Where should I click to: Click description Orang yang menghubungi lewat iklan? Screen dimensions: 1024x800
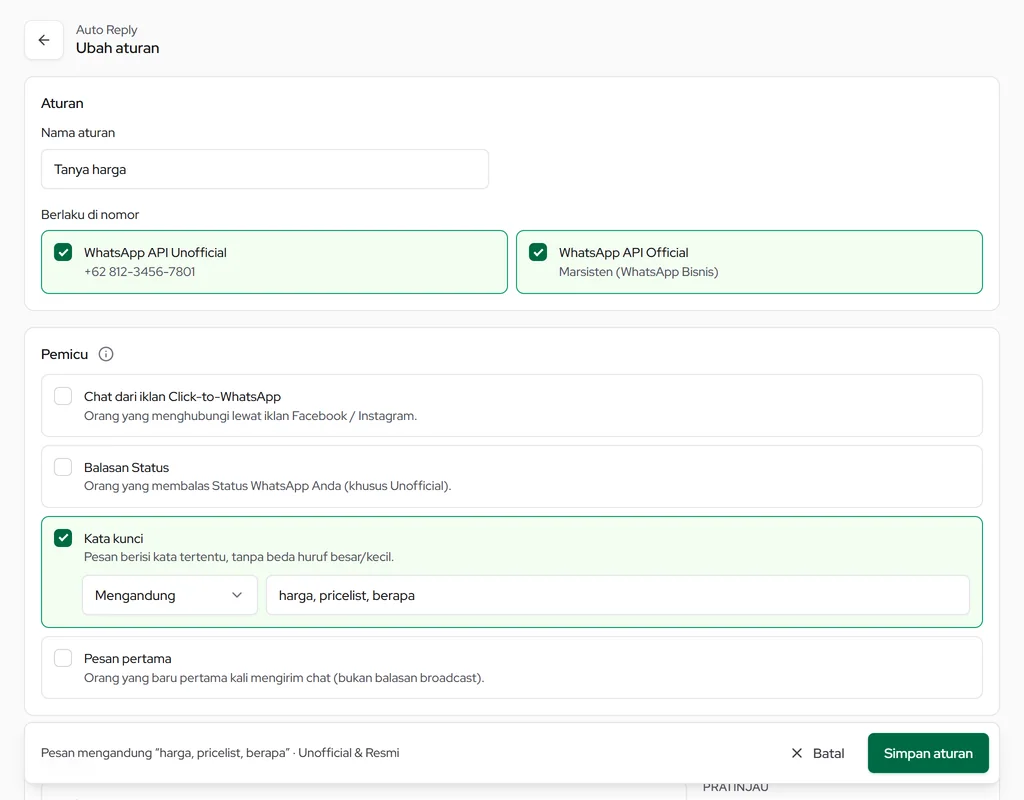point(250,416)
